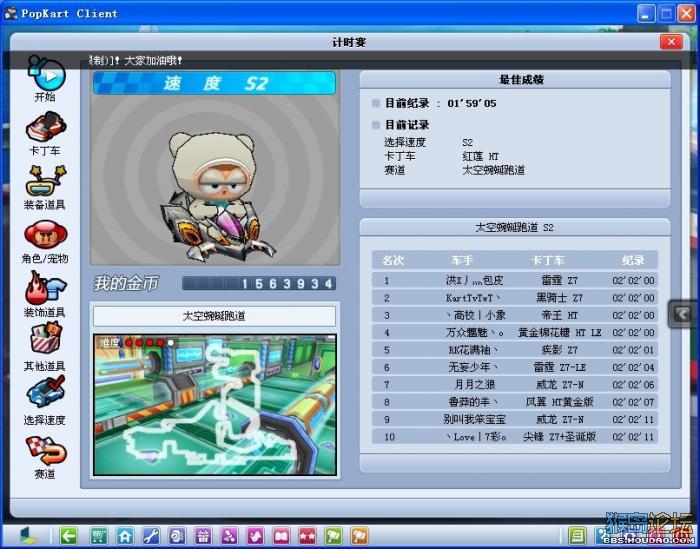Select rank 8 row with 凤翼 HT黄金版

coord(515,402)
